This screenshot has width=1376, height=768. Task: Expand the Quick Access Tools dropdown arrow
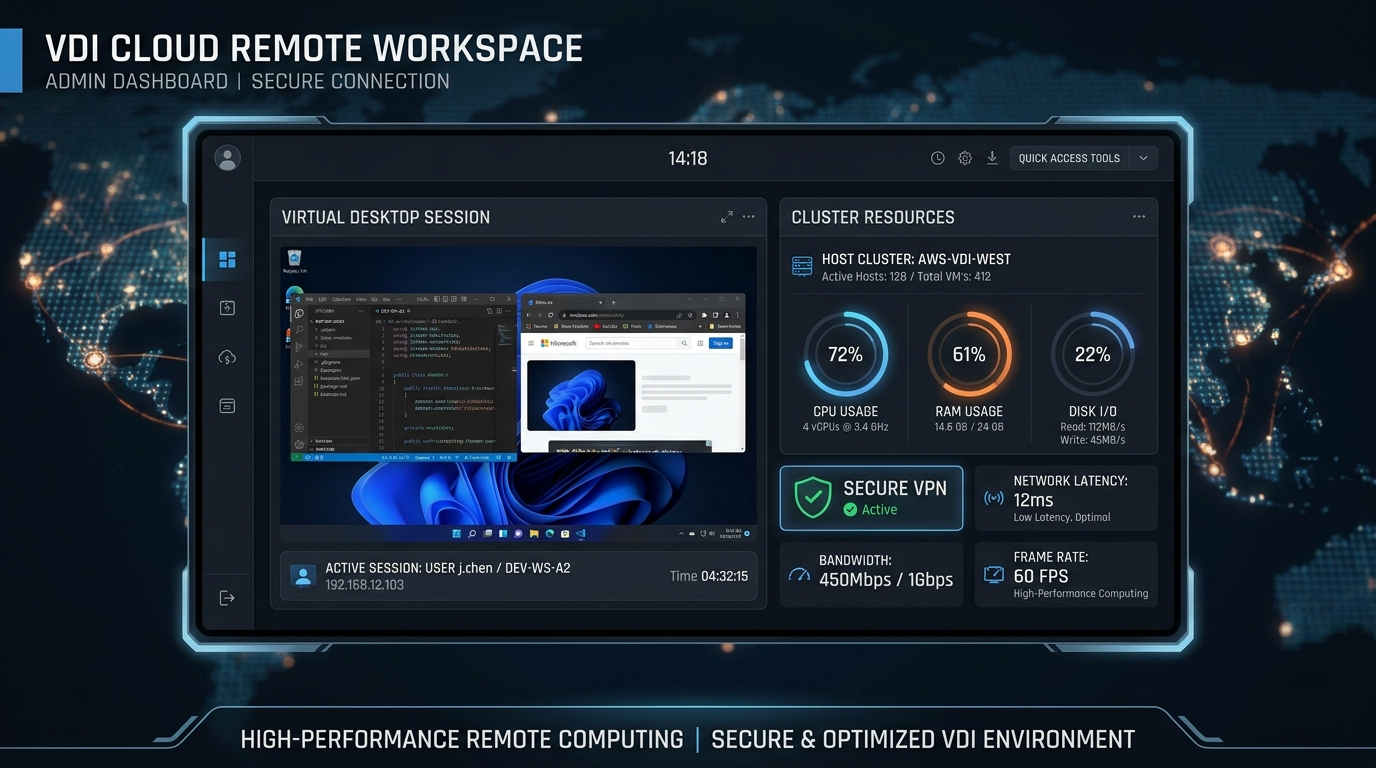pyautogui.click(x=1143, y=158)
